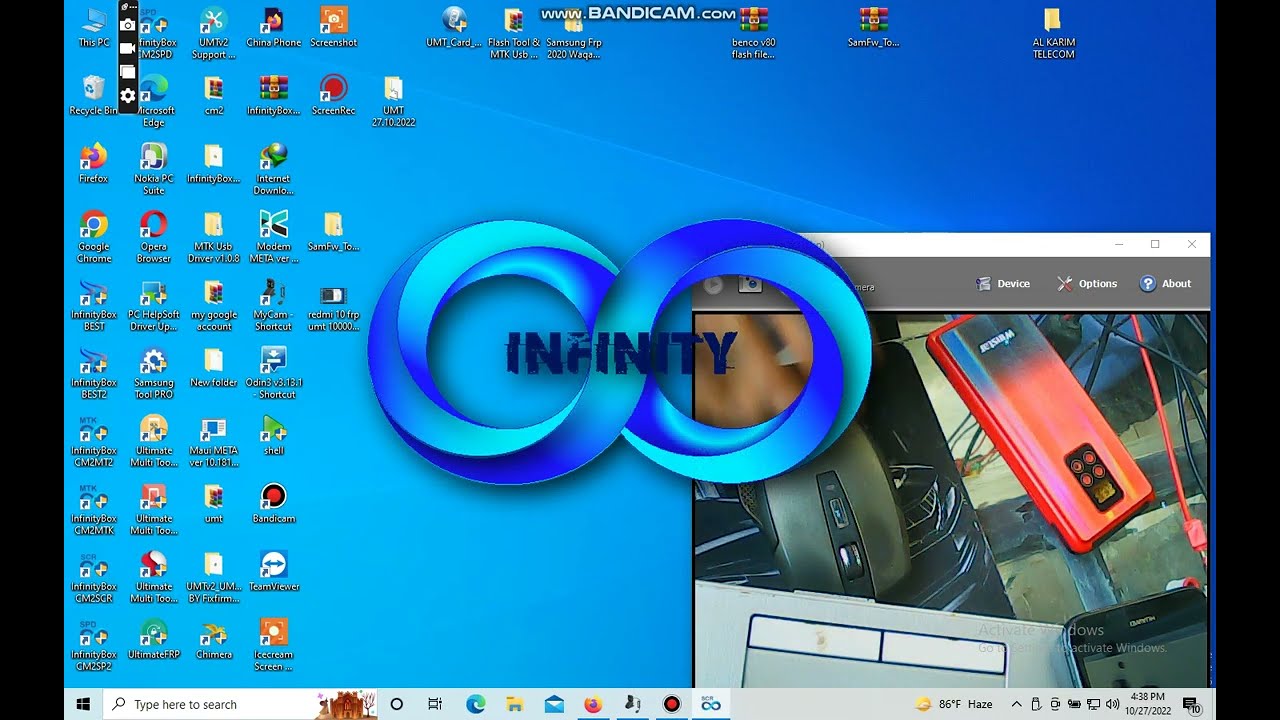Open the Device menu in MyCam
The image size is (1280, 720).
tap(1003, 284)
